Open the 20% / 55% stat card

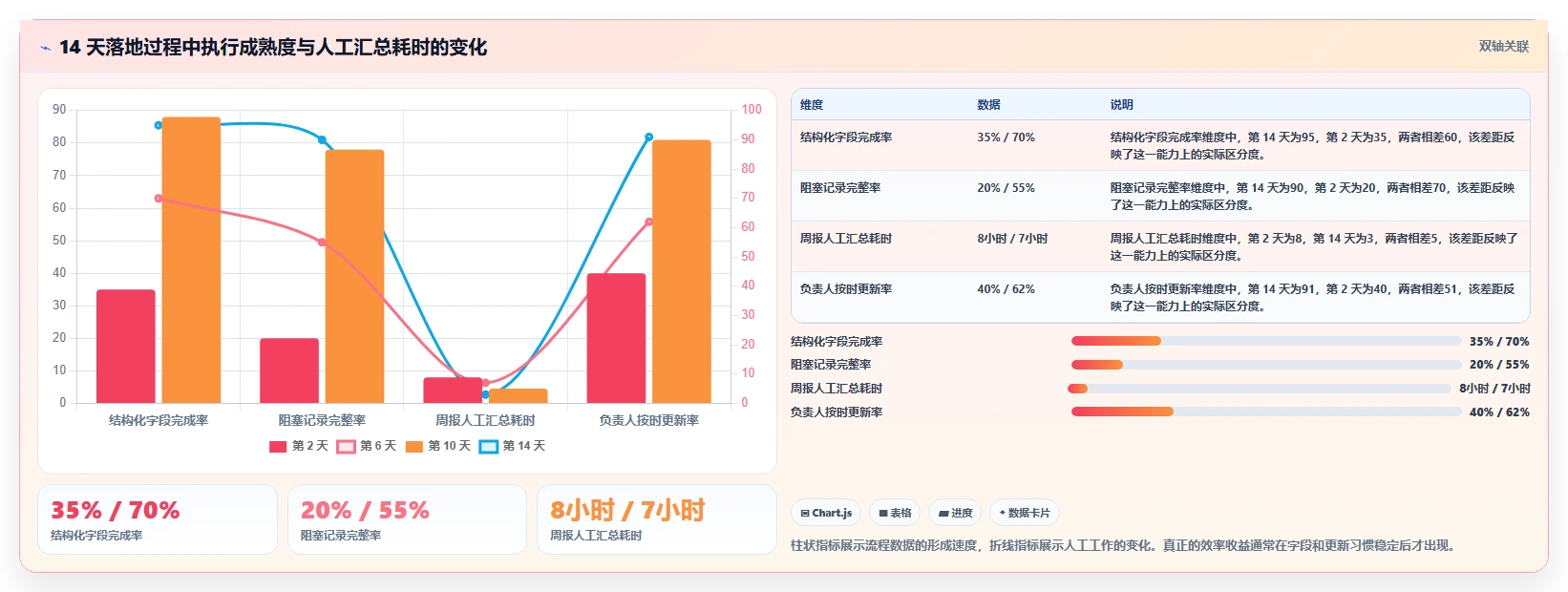[x=407, y=519]
